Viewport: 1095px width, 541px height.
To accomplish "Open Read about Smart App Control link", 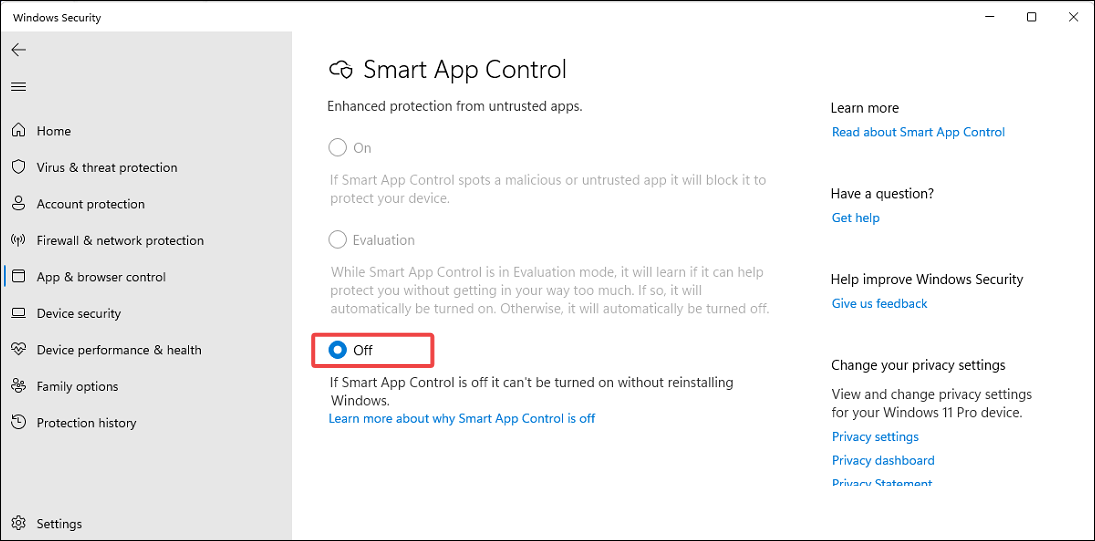I will coord(918,132).
